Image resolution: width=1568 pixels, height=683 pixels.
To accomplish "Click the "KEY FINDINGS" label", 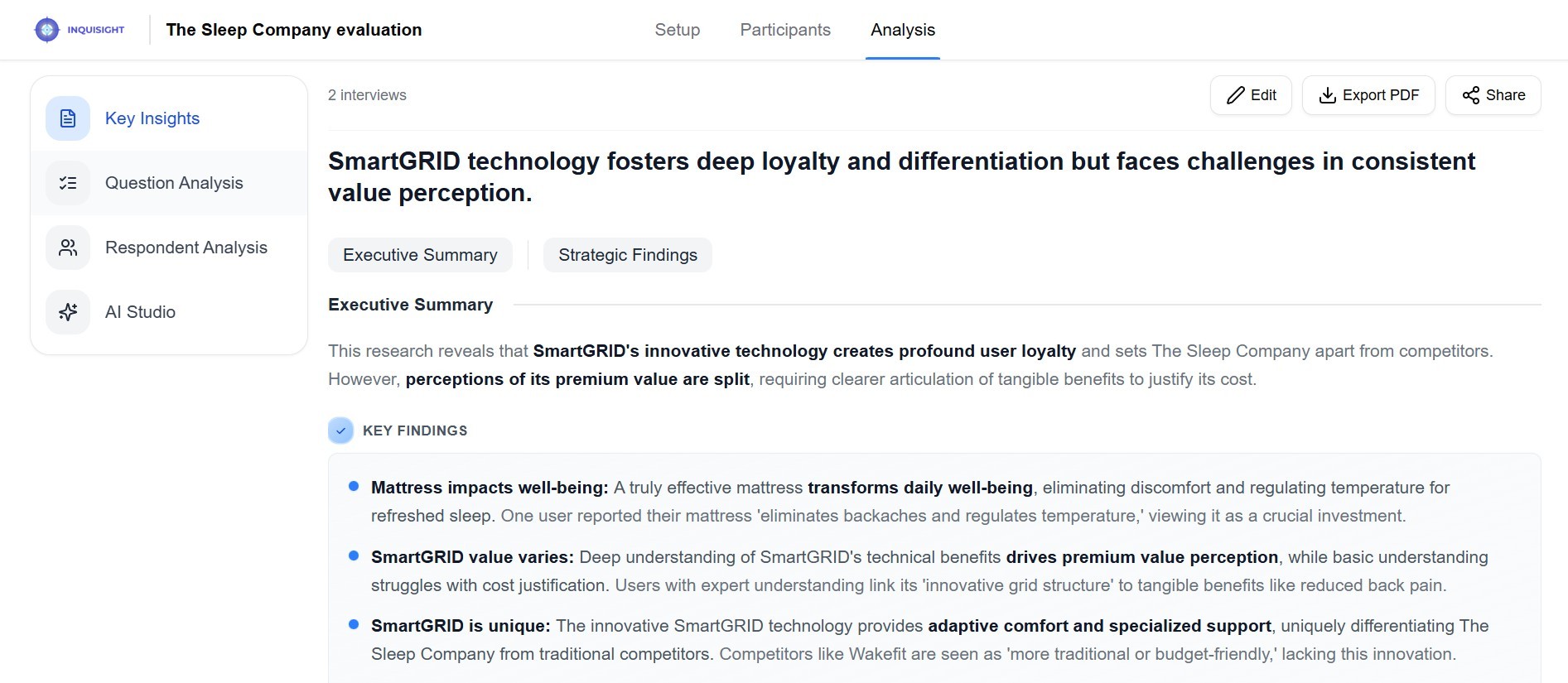I will point(415,430).
